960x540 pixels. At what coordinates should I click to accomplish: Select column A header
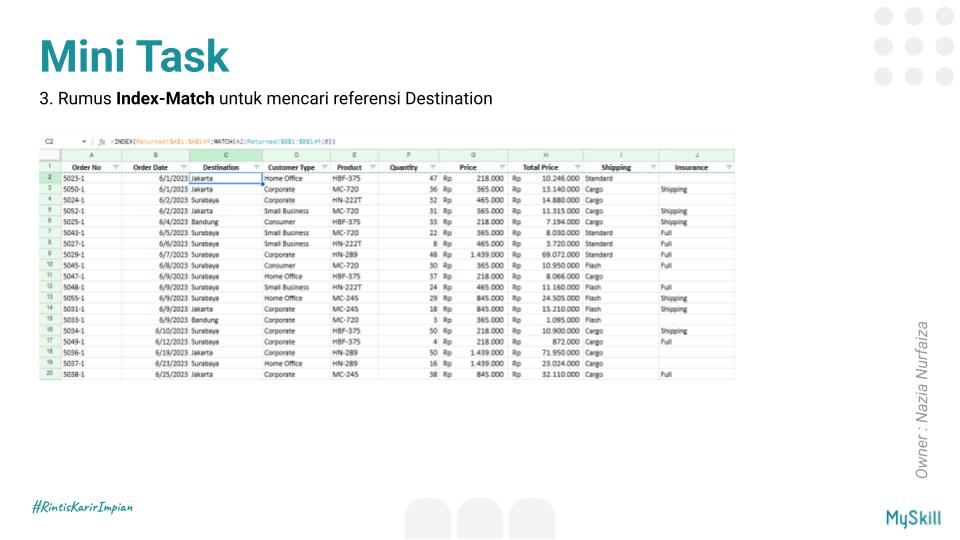click(91, 155)
